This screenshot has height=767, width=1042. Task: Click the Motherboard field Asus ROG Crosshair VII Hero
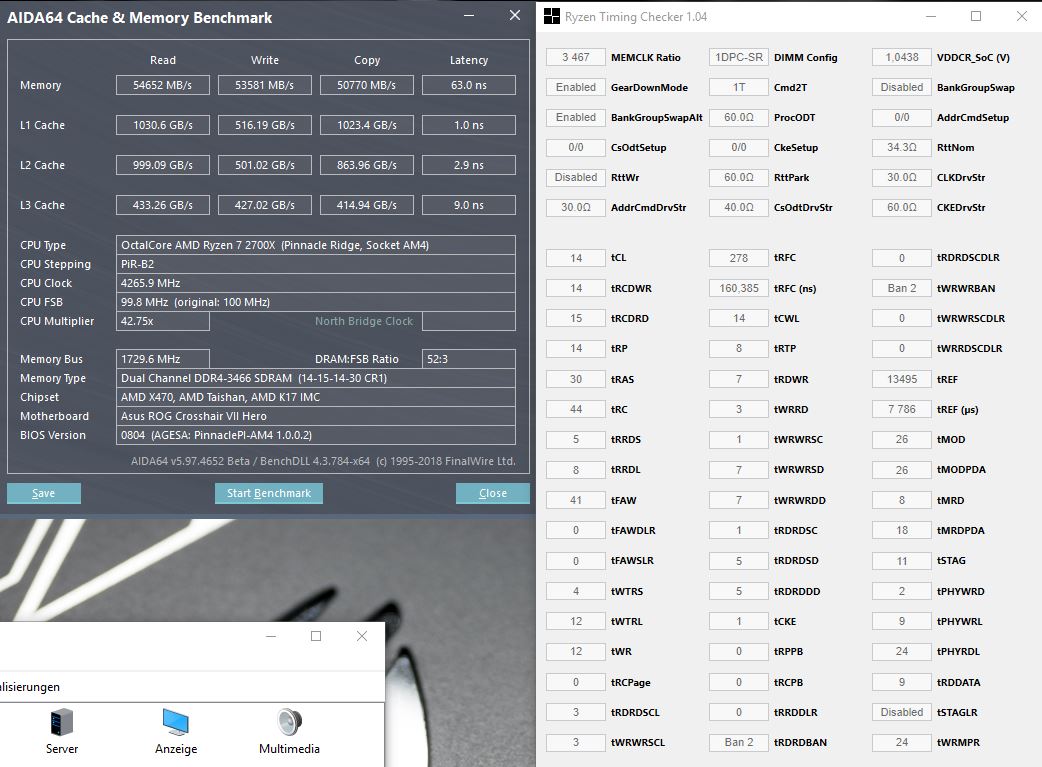tap(316, 416)
